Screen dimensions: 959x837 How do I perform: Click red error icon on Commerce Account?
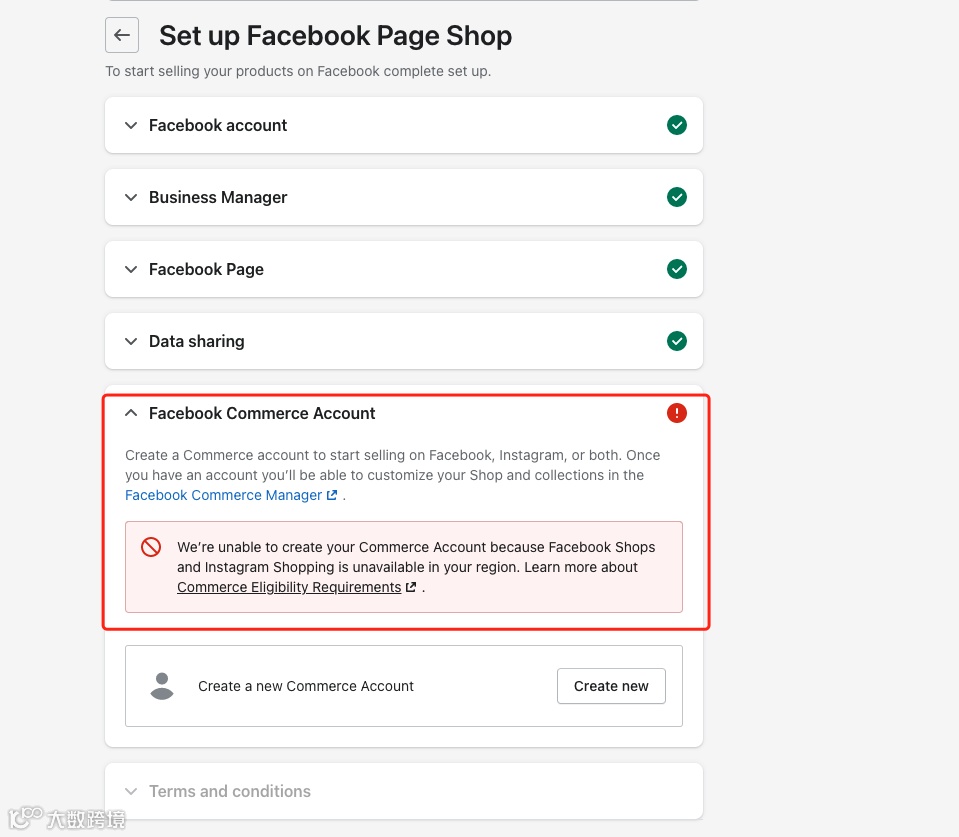pyautogui.click(x=677, y=413)
